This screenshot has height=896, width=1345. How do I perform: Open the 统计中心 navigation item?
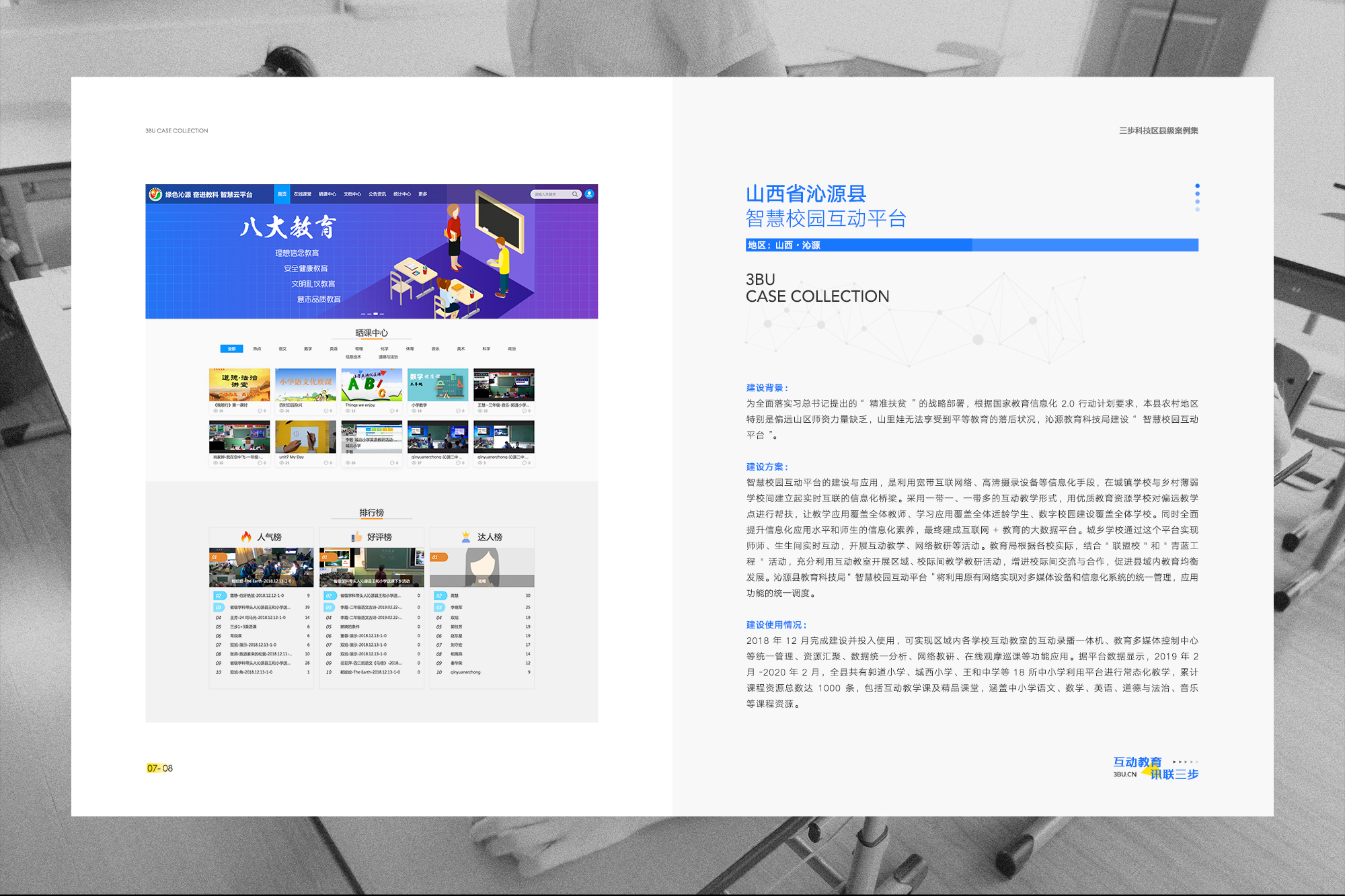[402, 194]
